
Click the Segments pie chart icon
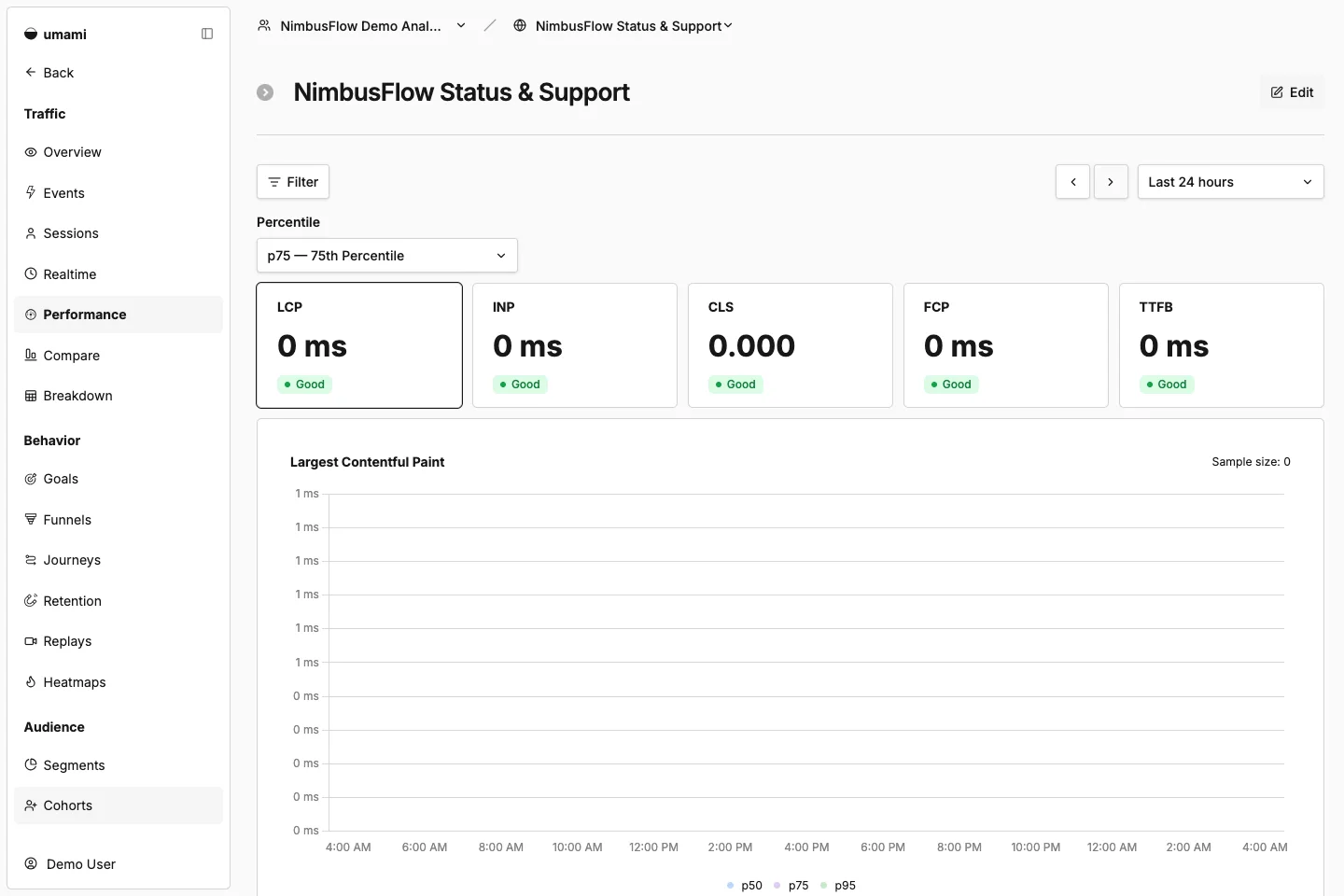pos(31,764)
